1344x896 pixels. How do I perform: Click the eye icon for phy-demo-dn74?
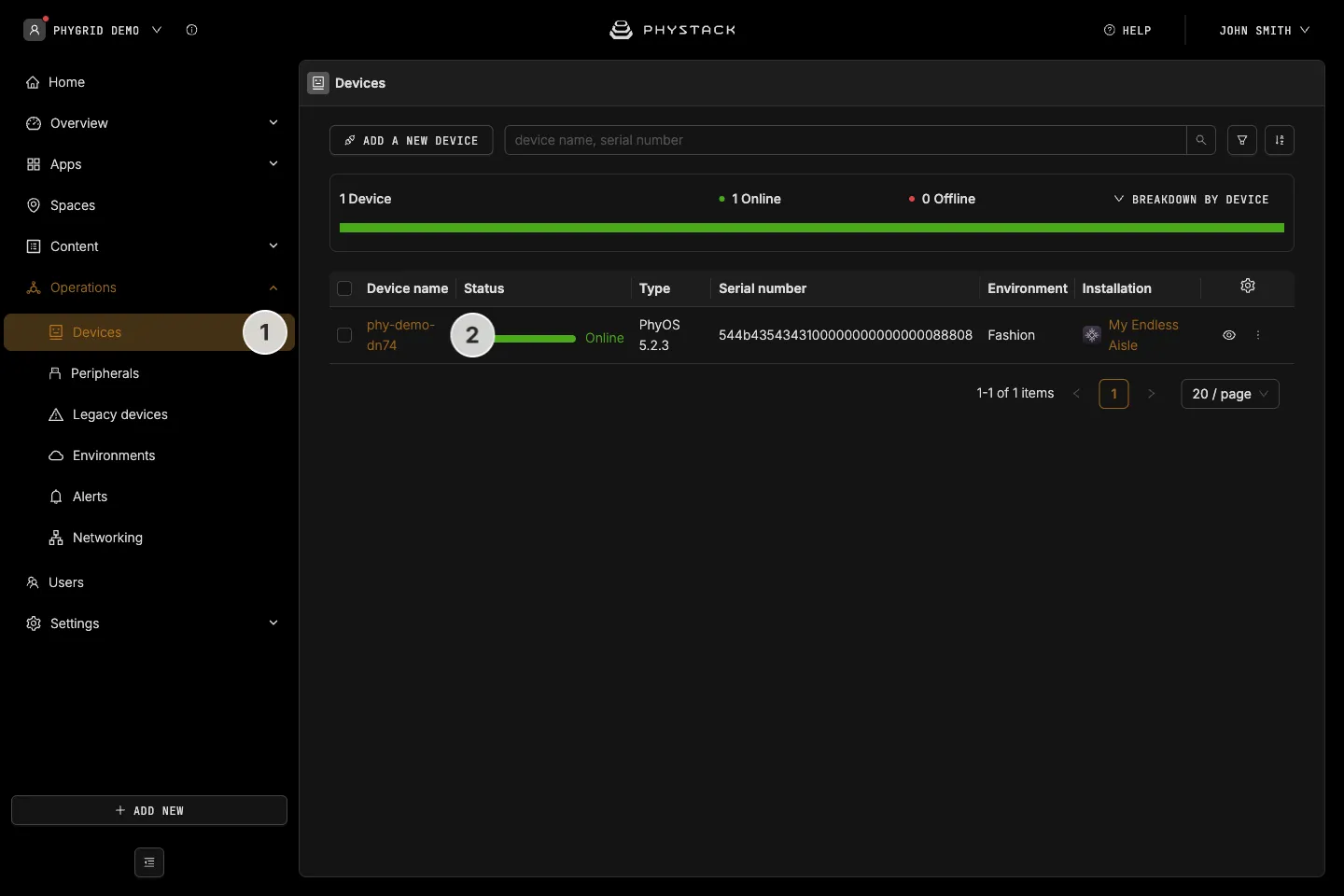[x=1229, y=335]
